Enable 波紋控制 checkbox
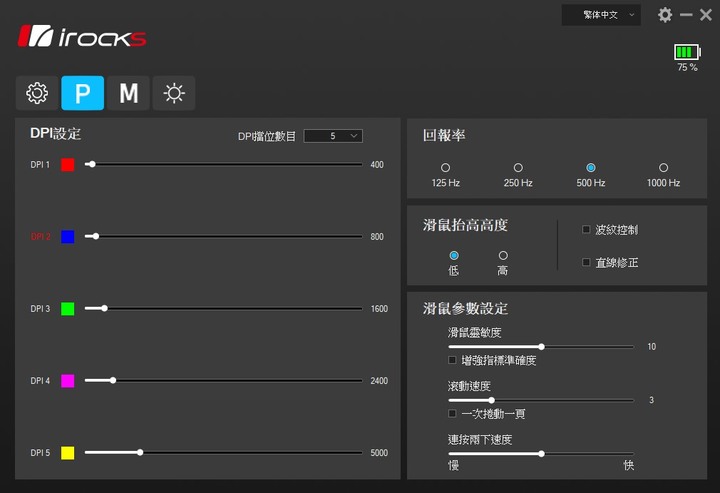This screenshot has width=720, height=493. coord(586,229)
